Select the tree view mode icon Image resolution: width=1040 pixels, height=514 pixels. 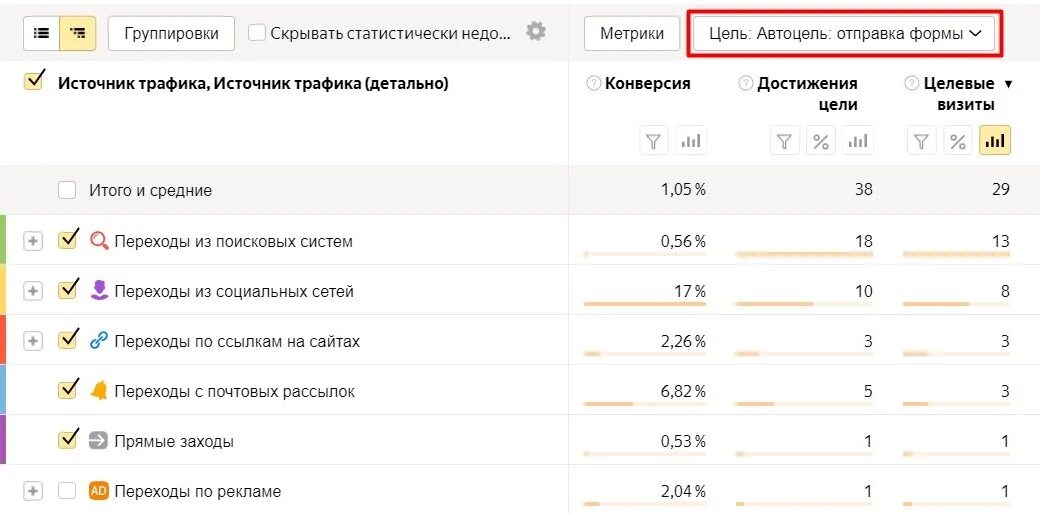pos(77,33)
